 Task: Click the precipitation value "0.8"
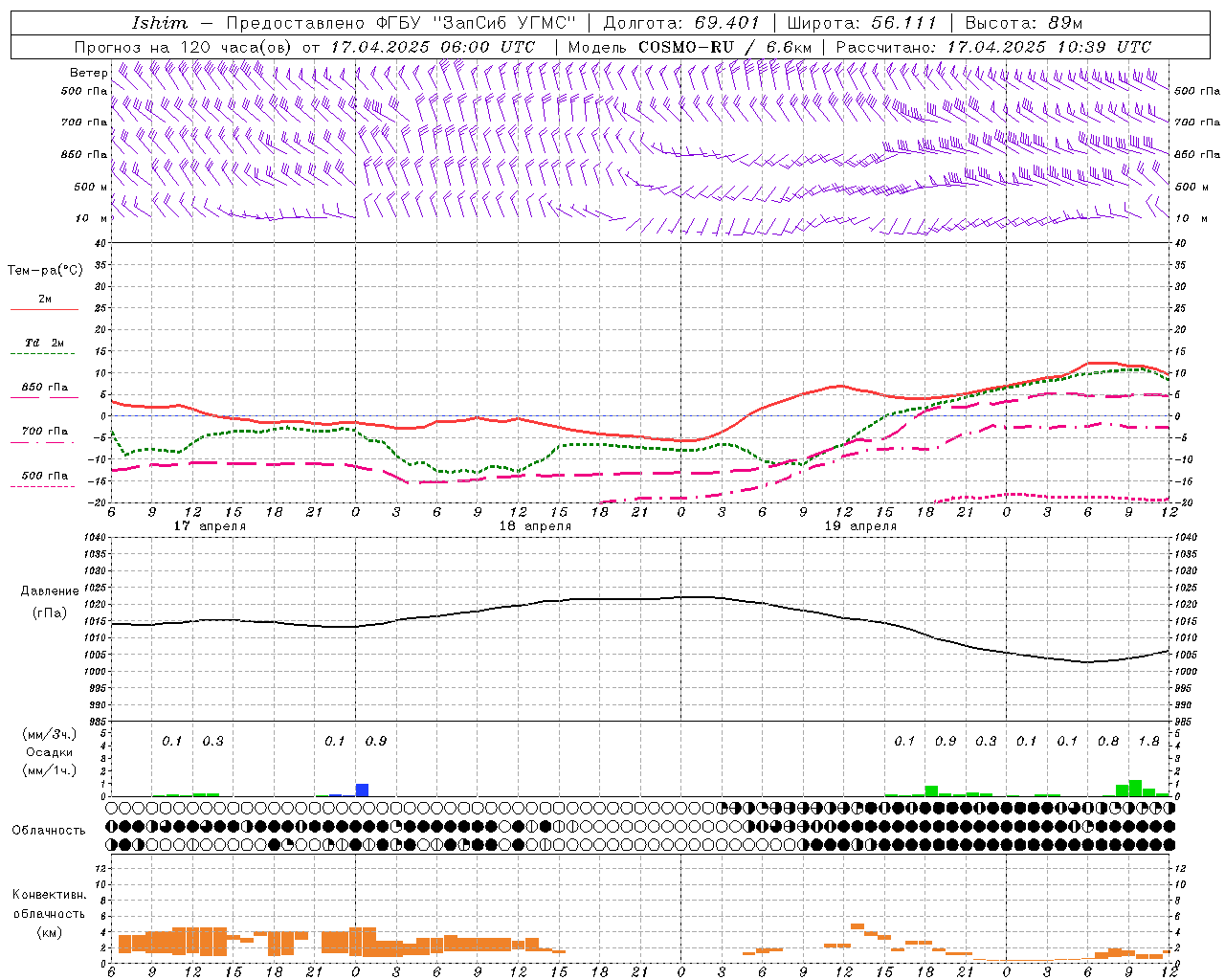click(x=1108, y=741)
